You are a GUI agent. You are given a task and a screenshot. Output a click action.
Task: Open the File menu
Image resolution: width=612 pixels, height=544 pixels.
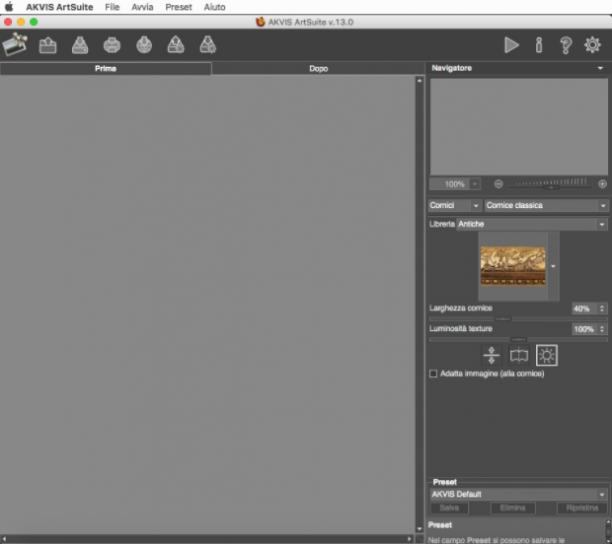click(x=112, y=7)
